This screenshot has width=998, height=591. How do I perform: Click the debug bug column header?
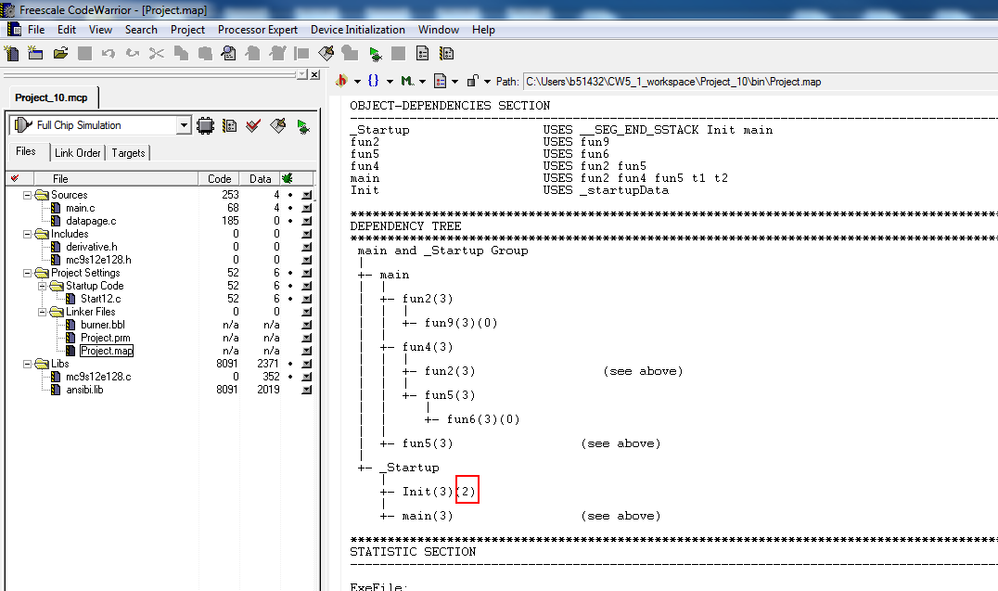[x=287, y=179]
